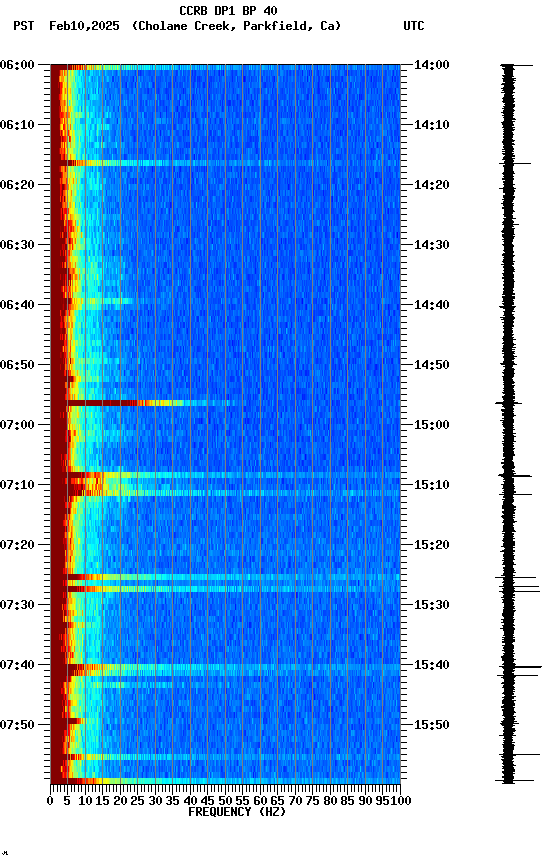Click the UTC time label '14:40'

[x=432, y=305]
